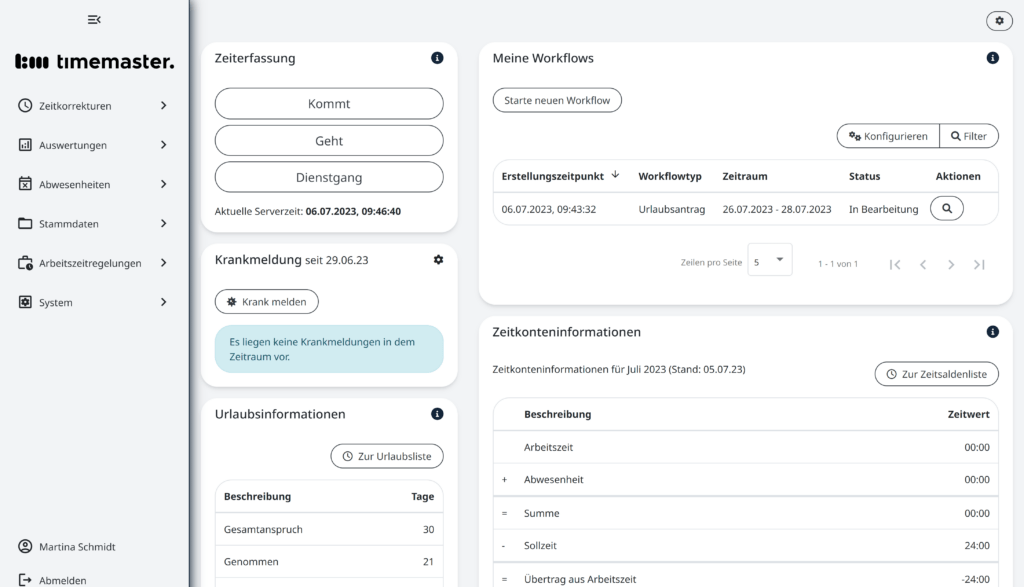This screenshot has width=1024, height=587.
Task: Open the Urlaubsantrag with the magnifier action icon
Action: click(946, 208)
